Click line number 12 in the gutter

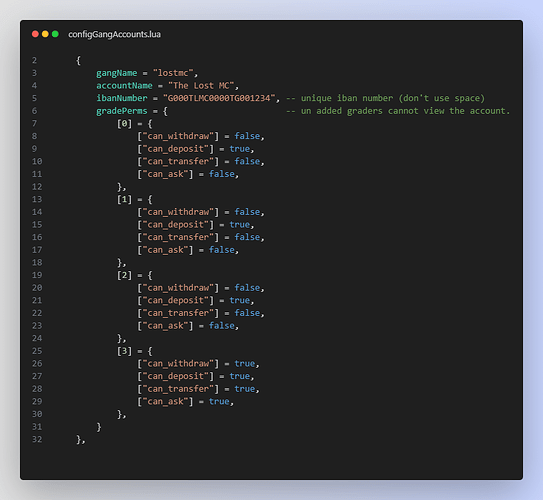37,187
